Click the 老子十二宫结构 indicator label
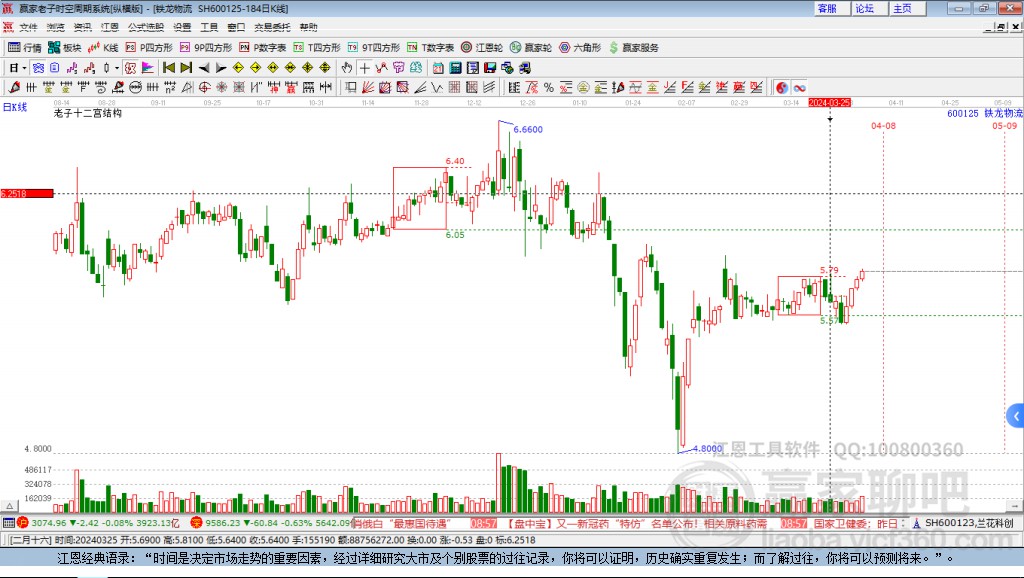 88,113
